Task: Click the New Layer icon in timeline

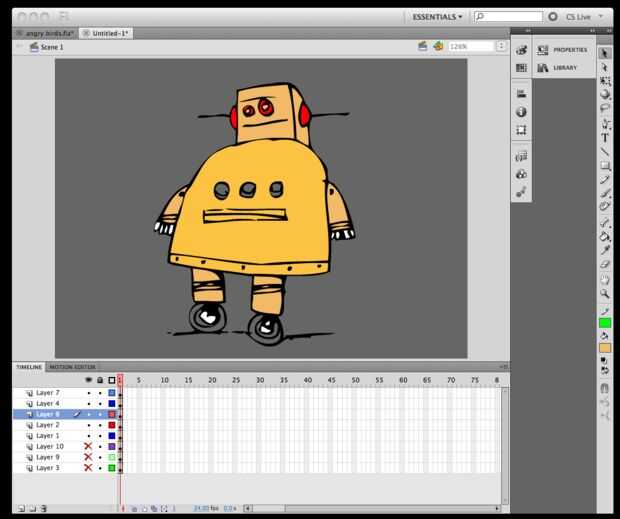Action: (x=22, y=509)
